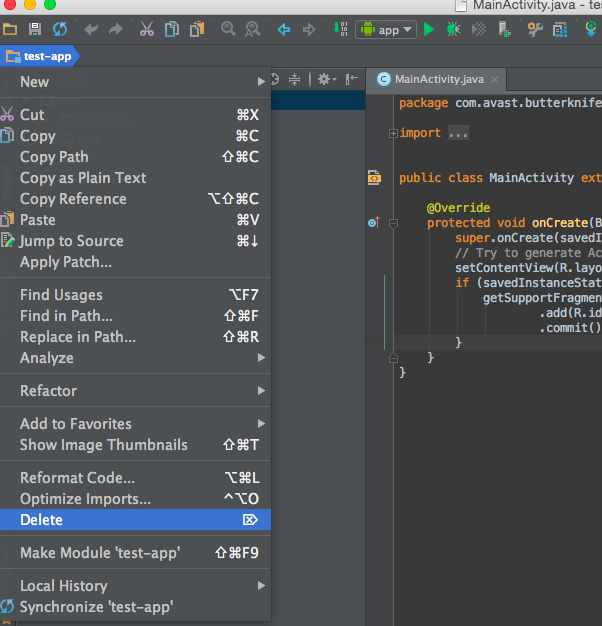Click the Attach debugger striped icon
This screenshot has height=626, width=602.
[478, 29]
